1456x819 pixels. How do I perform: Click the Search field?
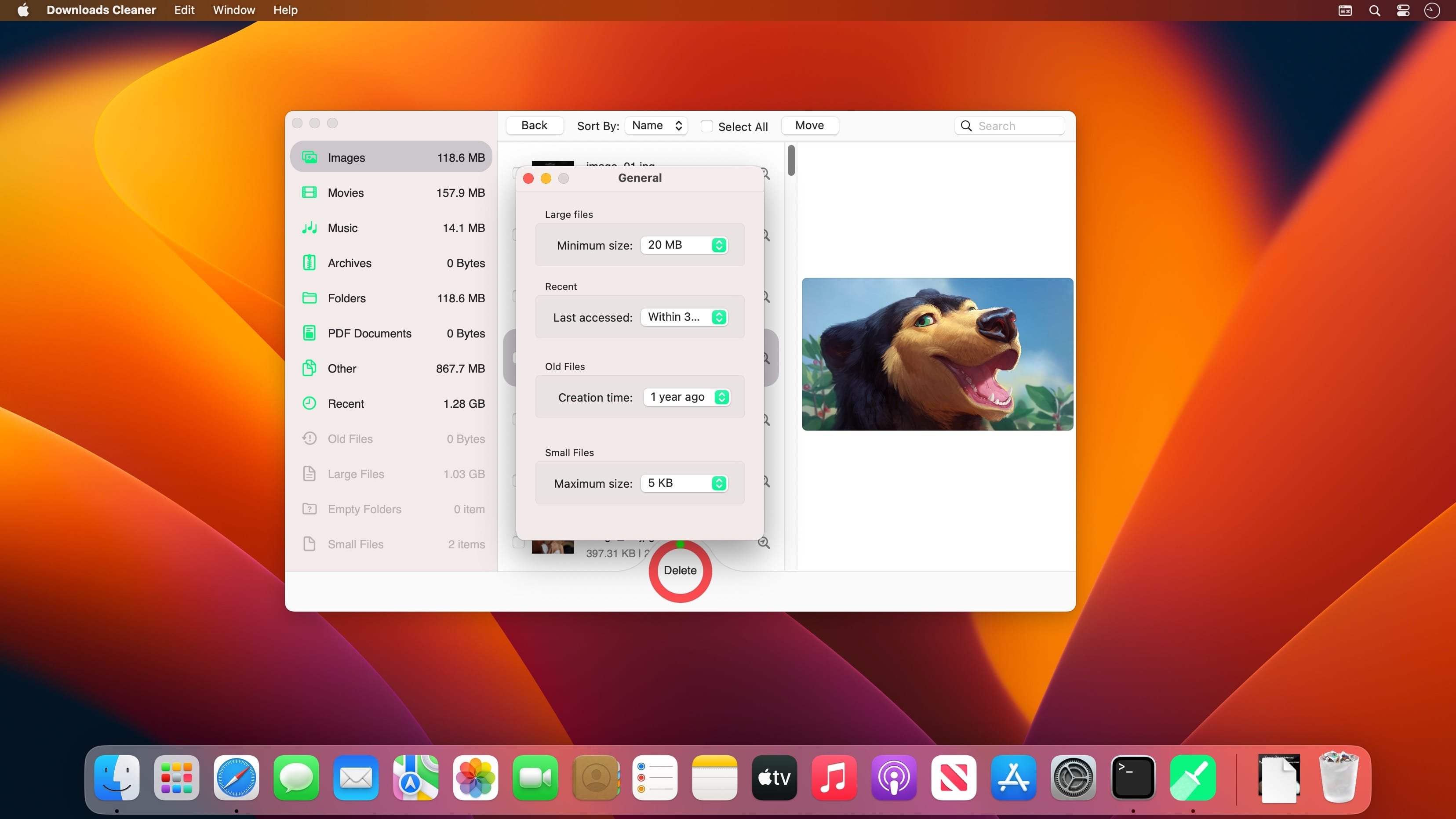click(x=1009, y=126)
